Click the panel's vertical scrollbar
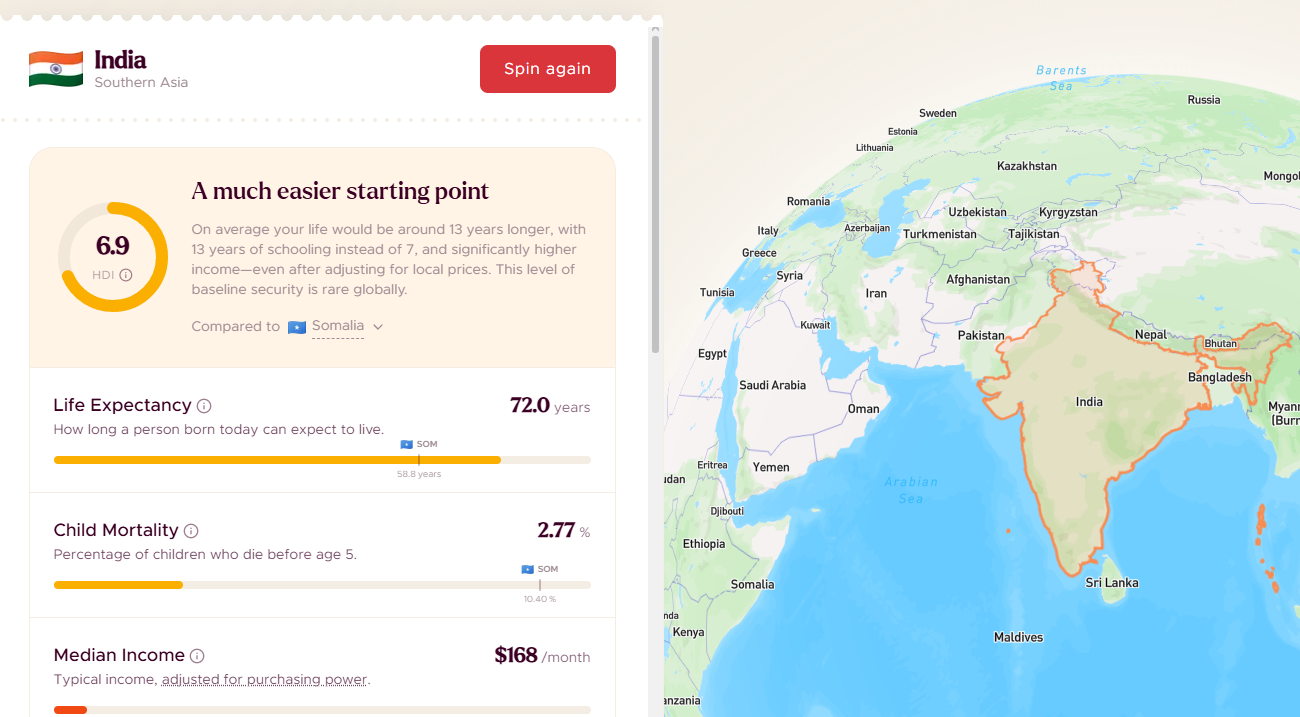This screenshot has height=717, width=1300. (656, 195)
